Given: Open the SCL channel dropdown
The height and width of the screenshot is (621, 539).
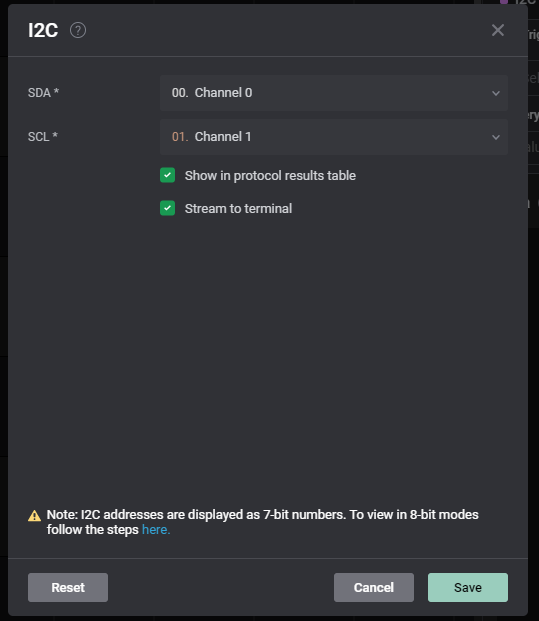Looking at the screenshot, I should (333, 137).
